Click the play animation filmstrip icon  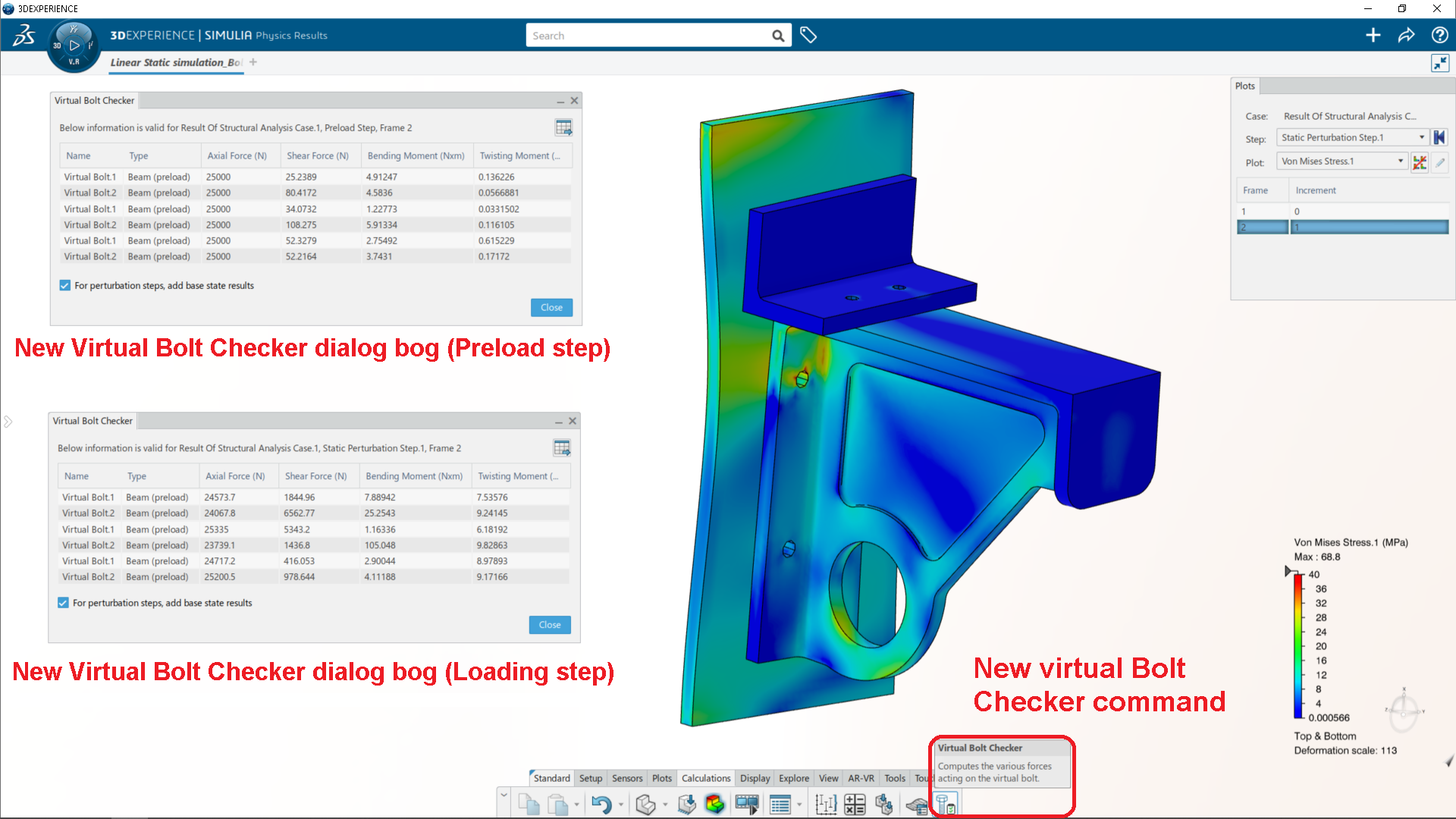(x=747, y=804)
